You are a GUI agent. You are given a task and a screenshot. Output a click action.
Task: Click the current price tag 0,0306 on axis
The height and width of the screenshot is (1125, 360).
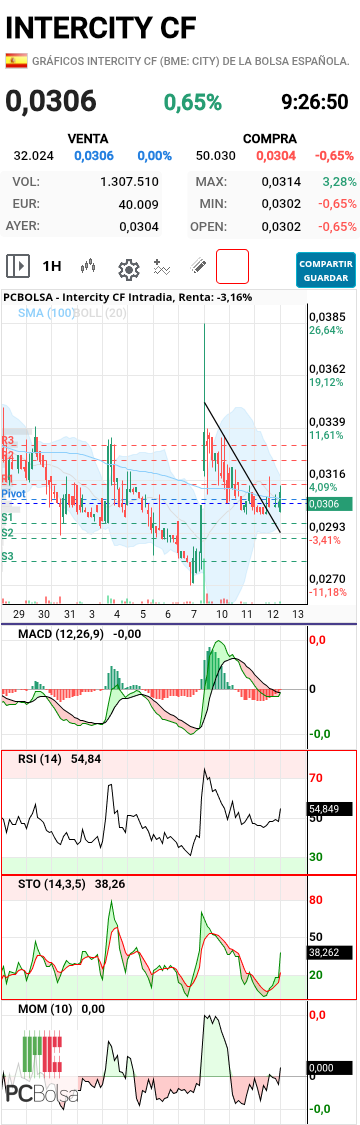(x=329, y=504)
